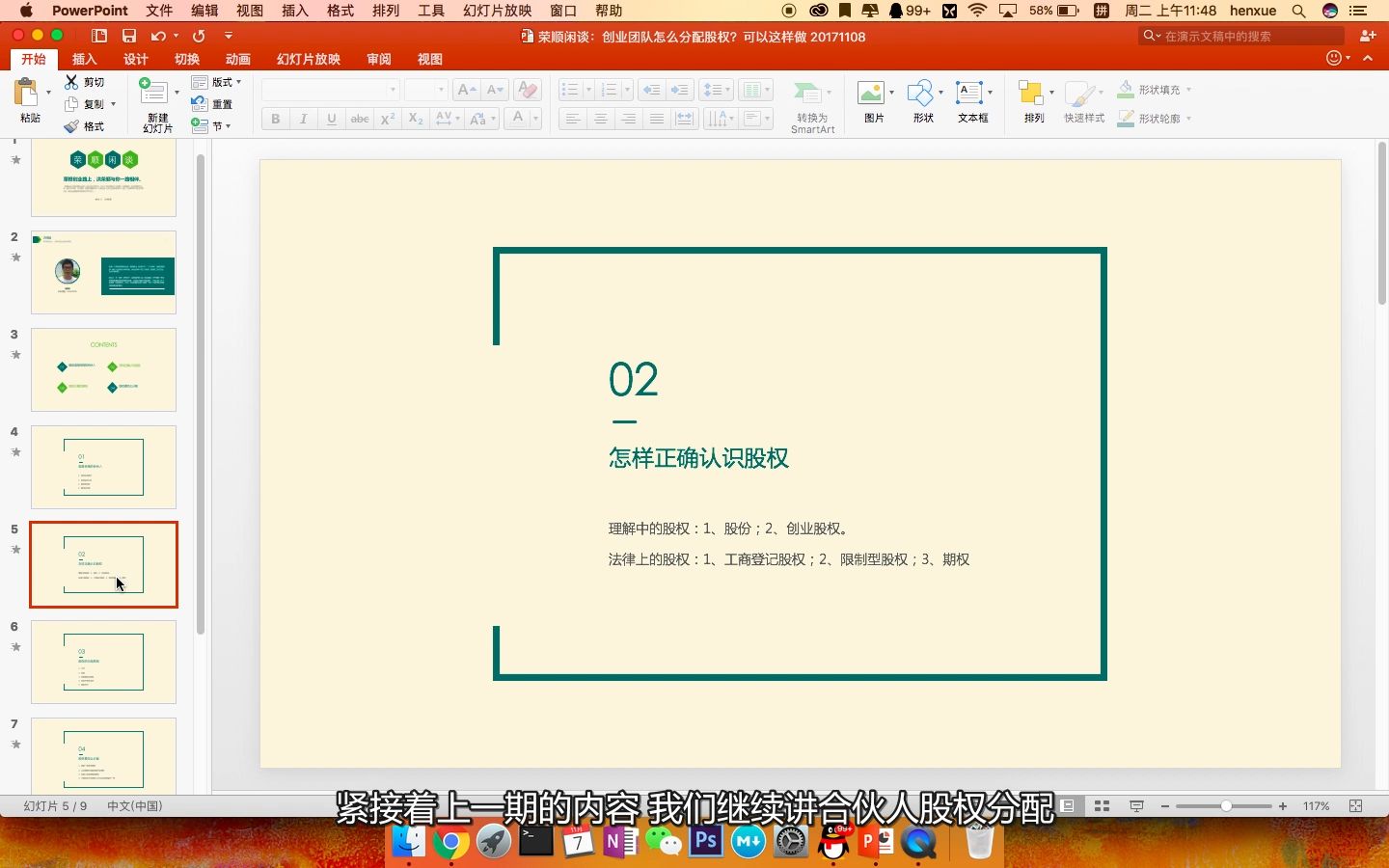
Task: Click the Shapes (形状) icon
Action: pyautogui.click(x=920, y=93)
